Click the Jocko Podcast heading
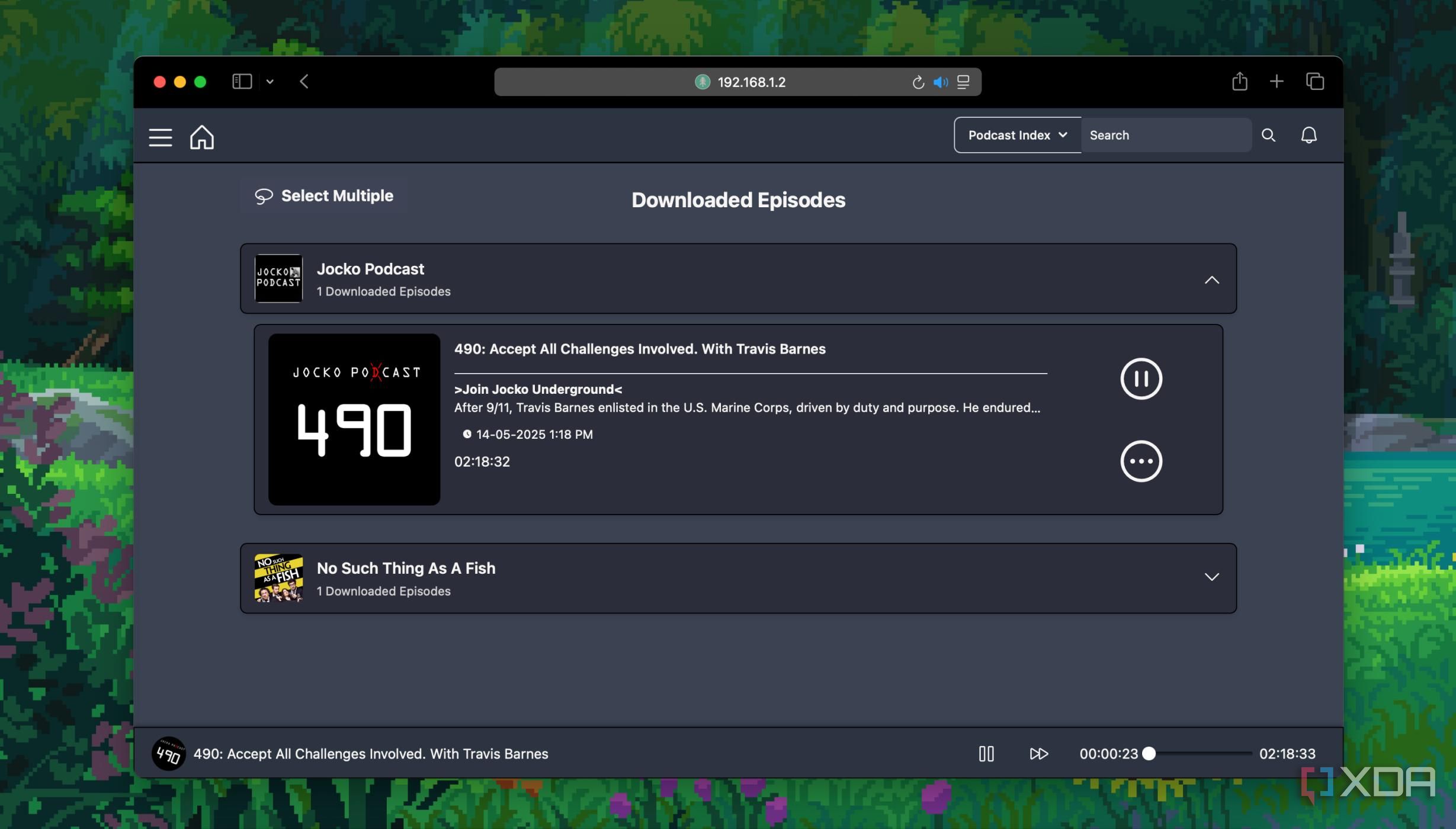Viewport: 1456px width, 829px height. [x=370, y=269]
